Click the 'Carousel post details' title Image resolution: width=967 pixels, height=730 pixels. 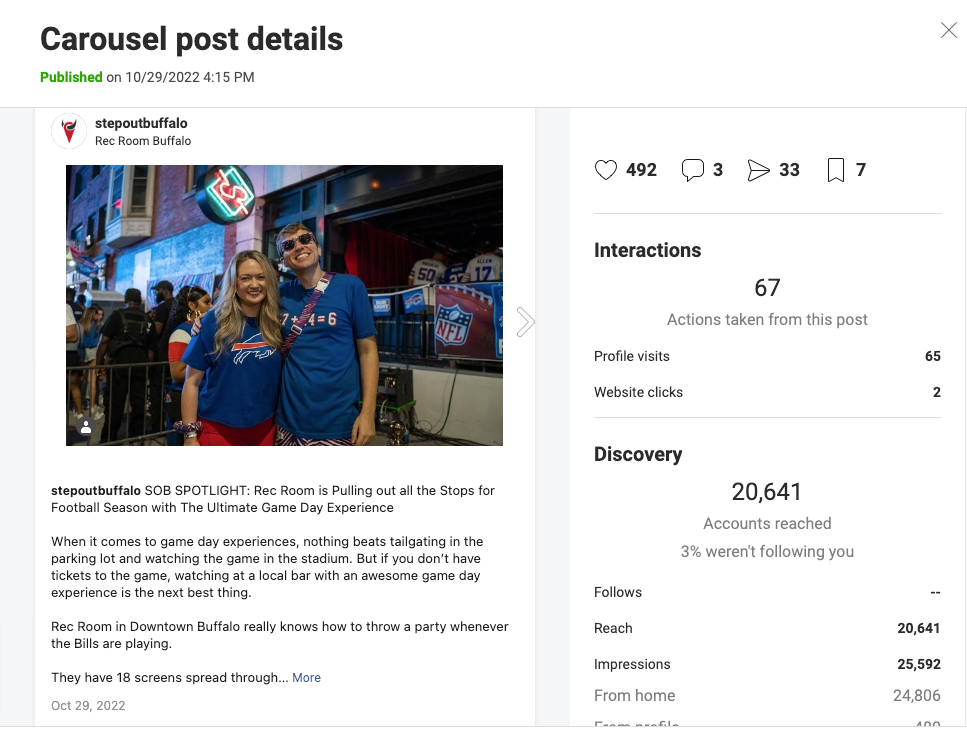coord(191,39)
